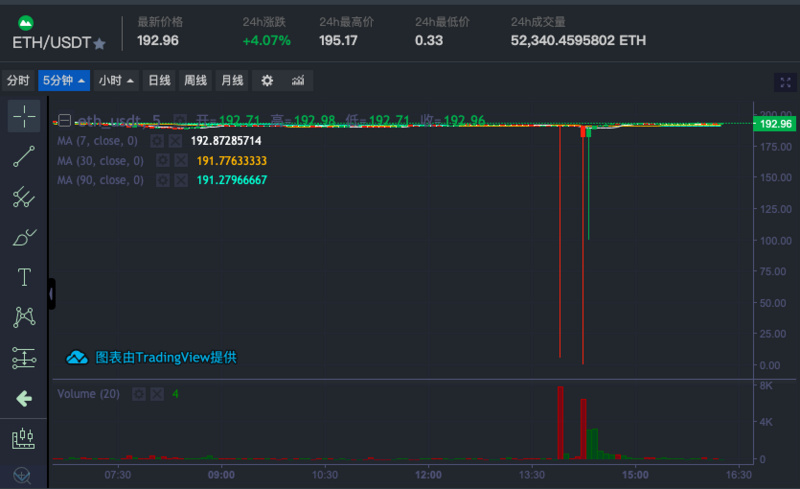
Task: Open the indicators chart icon
Action: pos(298,81)
